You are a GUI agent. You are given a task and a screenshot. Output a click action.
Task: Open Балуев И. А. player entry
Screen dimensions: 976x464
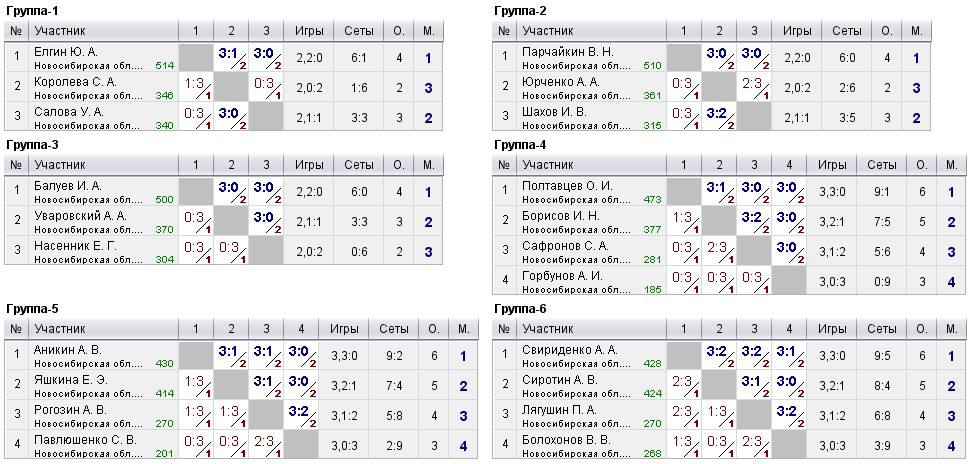coord(68,186)
